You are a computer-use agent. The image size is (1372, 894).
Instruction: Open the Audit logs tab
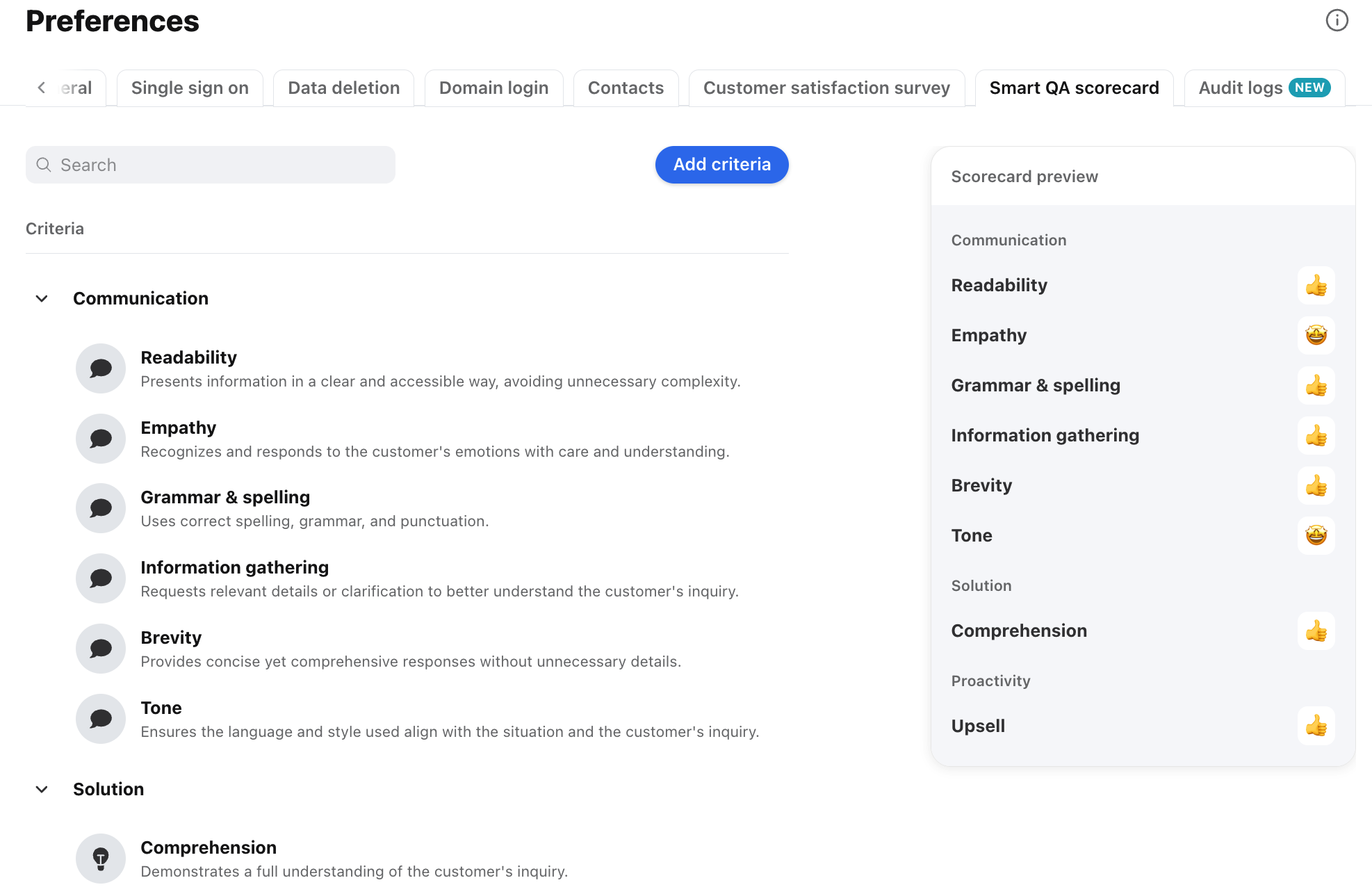(x=1264, y=88)
